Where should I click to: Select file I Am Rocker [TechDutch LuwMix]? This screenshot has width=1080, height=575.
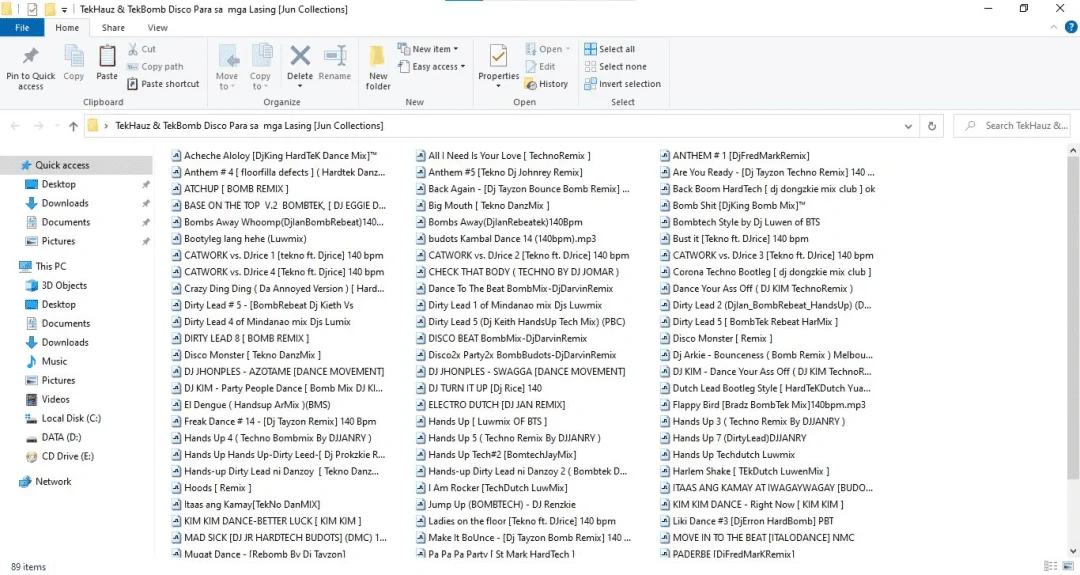(x=498, y=488)
